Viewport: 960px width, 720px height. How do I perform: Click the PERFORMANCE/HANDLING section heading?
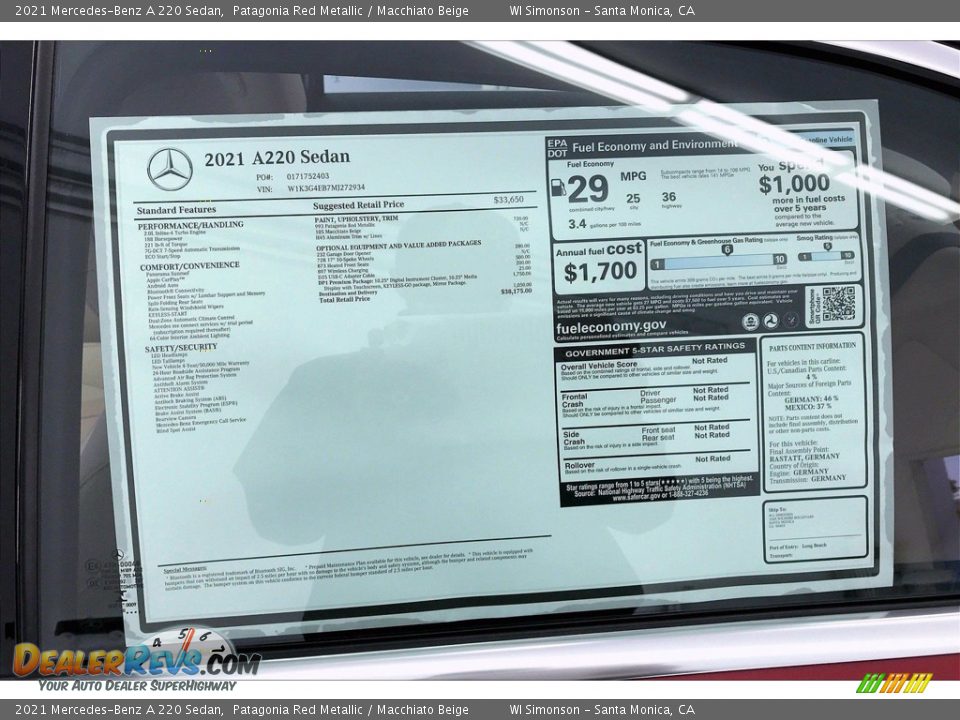tap(190, 225)
